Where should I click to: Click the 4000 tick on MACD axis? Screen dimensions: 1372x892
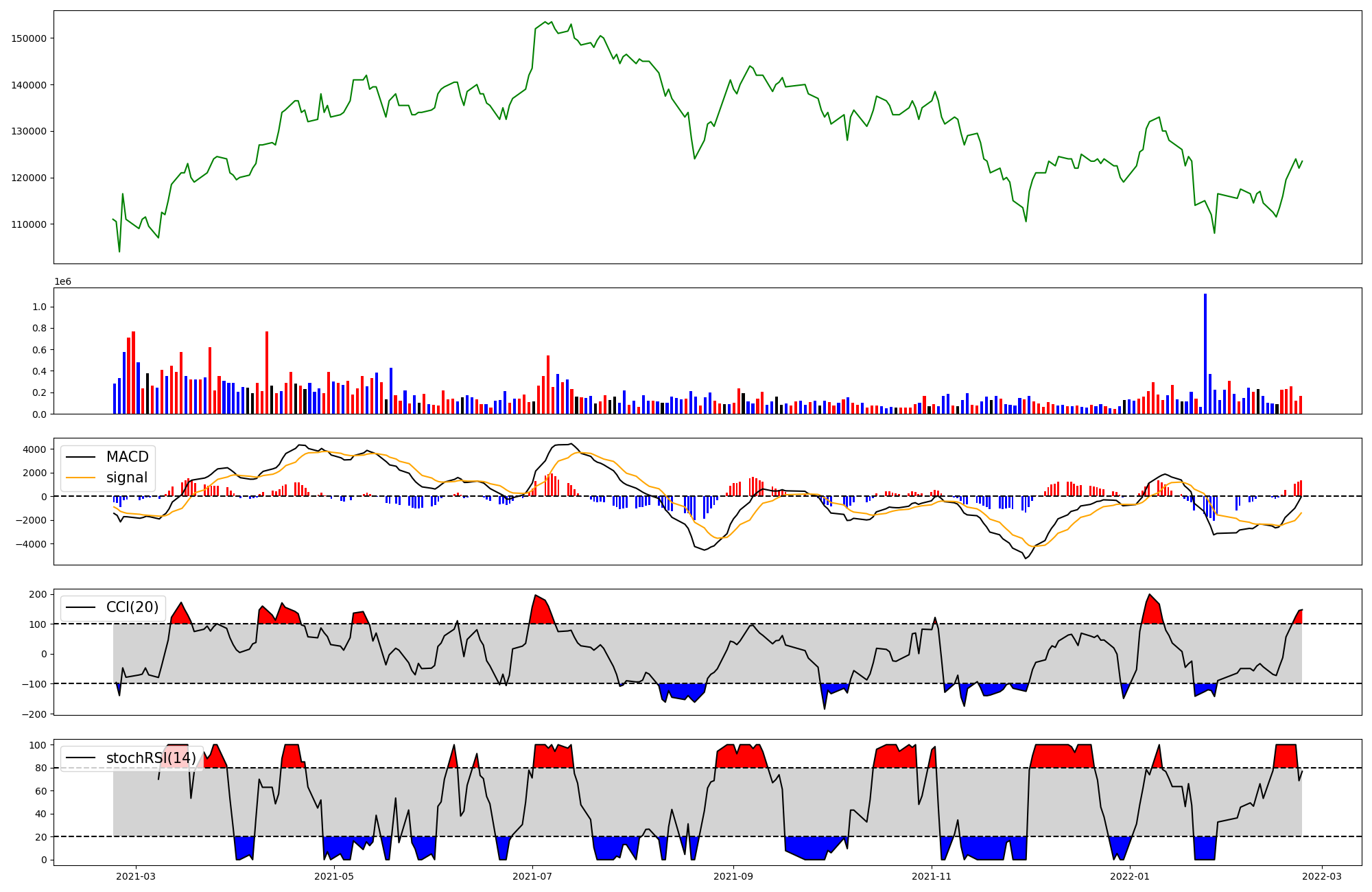pos(34,449)
